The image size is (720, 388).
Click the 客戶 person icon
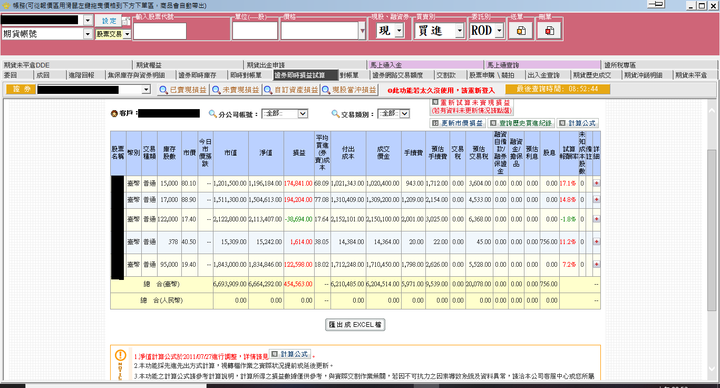pos(114,113)
